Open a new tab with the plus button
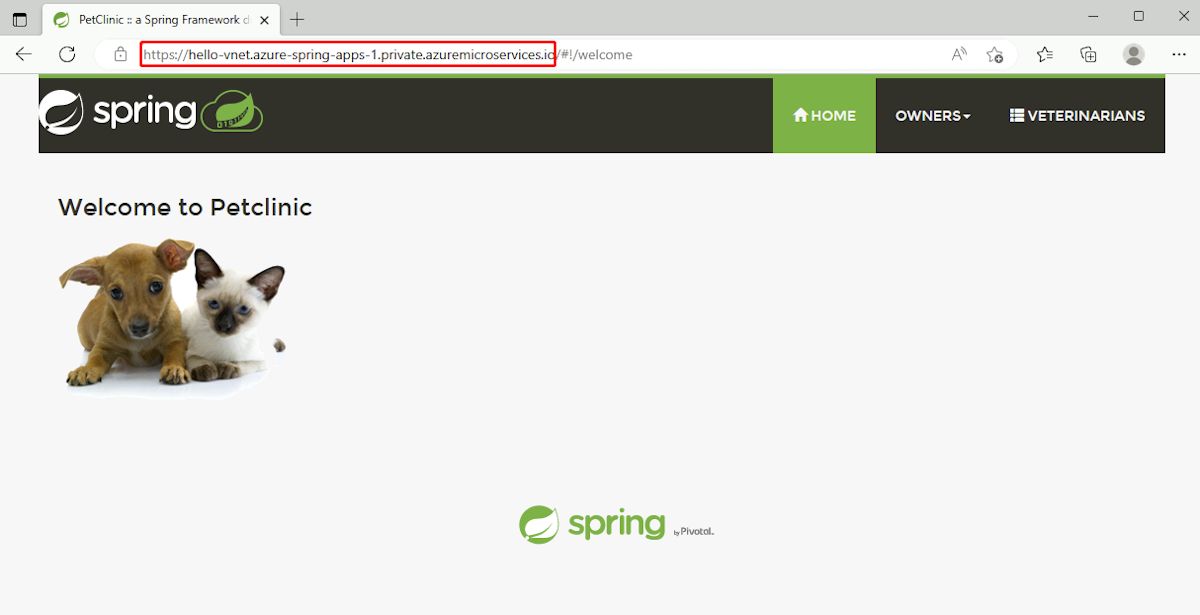This screenshot has height=615, width=1200. 297,19
